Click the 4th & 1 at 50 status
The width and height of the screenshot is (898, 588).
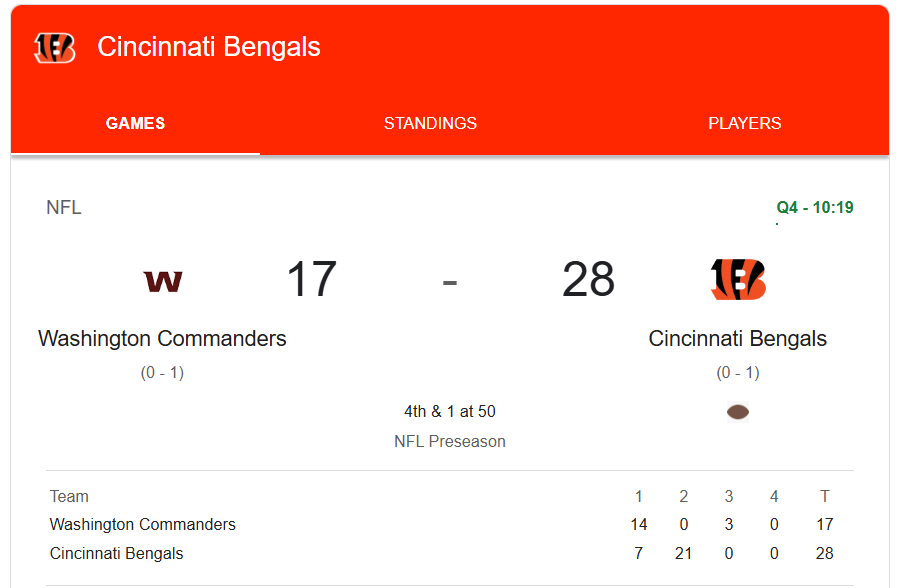click(x=450, y=411)
